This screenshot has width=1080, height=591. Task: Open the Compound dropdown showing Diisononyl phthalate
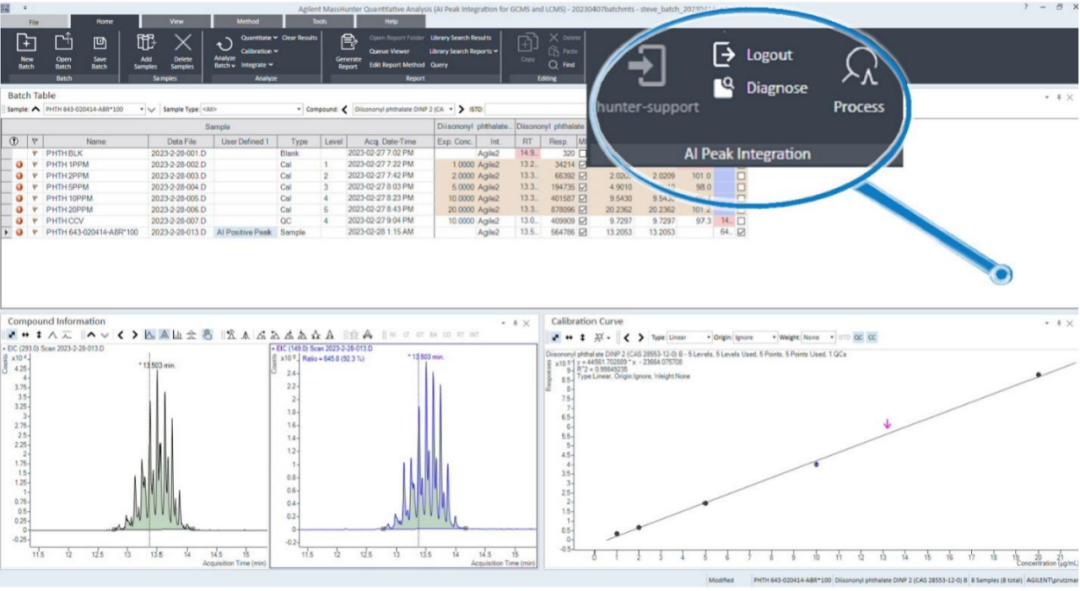[x=450, y=109]
